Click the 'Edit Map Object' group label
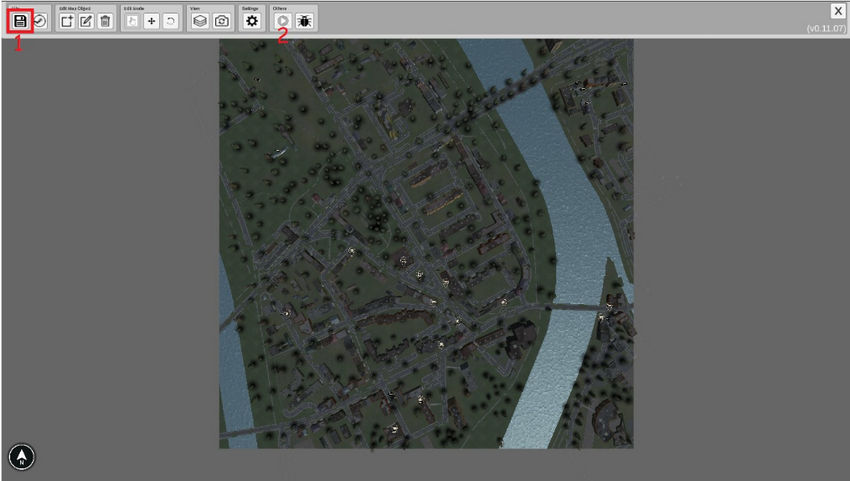Screen dimensions: 850x481 pyautogui.click(x=76, y=8)
